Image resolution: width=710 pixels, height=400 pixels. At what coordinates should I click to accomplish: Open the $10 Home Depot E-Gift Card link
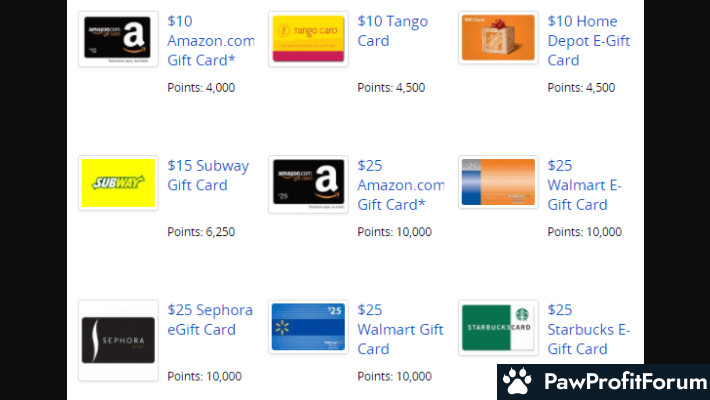[589, 40]
